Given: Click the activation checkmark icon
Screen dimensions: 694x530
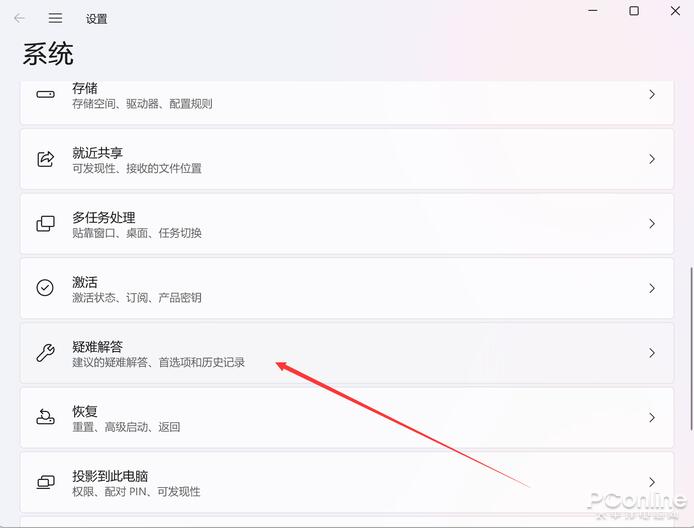Looking at the screenshot, I should pyautogui.click(x=45, y=288).
